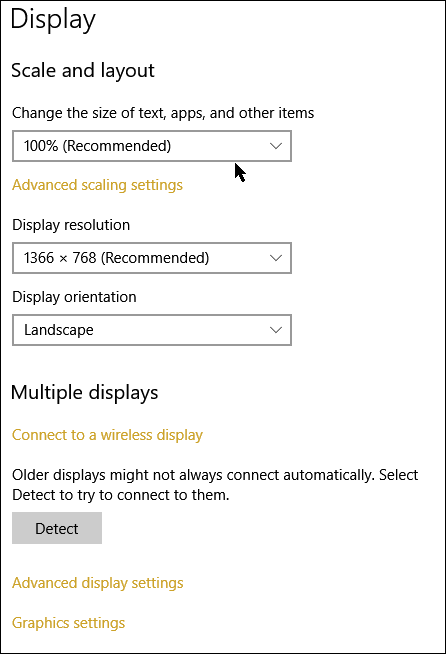Select Connect to a wireless display
Image resolution: width=446 pixels, height=654 pixels.
107,435
